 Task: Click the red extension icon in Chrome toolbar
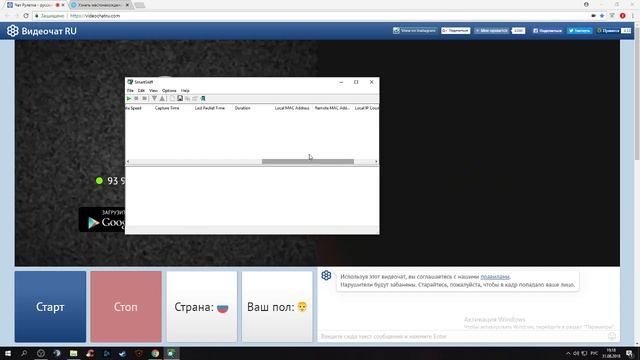(622, 16)
